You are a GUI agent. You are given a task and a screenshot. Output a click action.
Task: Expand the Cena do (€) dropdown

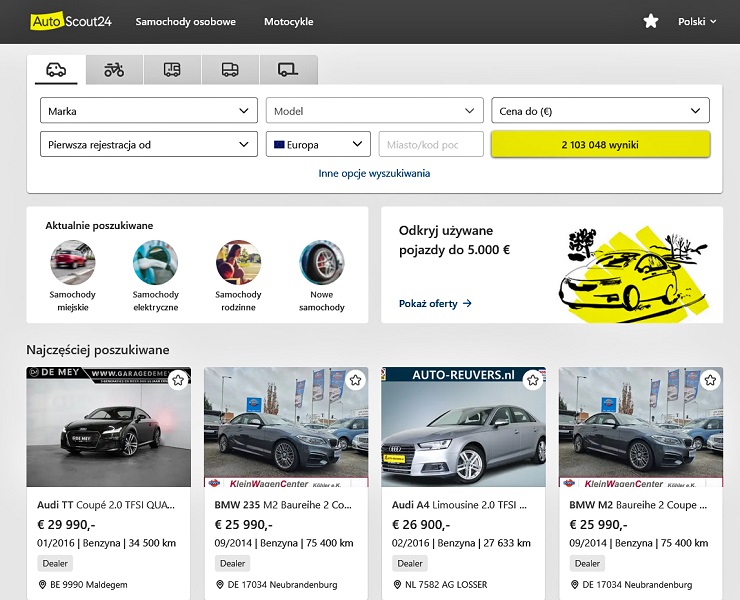(600, 110)
